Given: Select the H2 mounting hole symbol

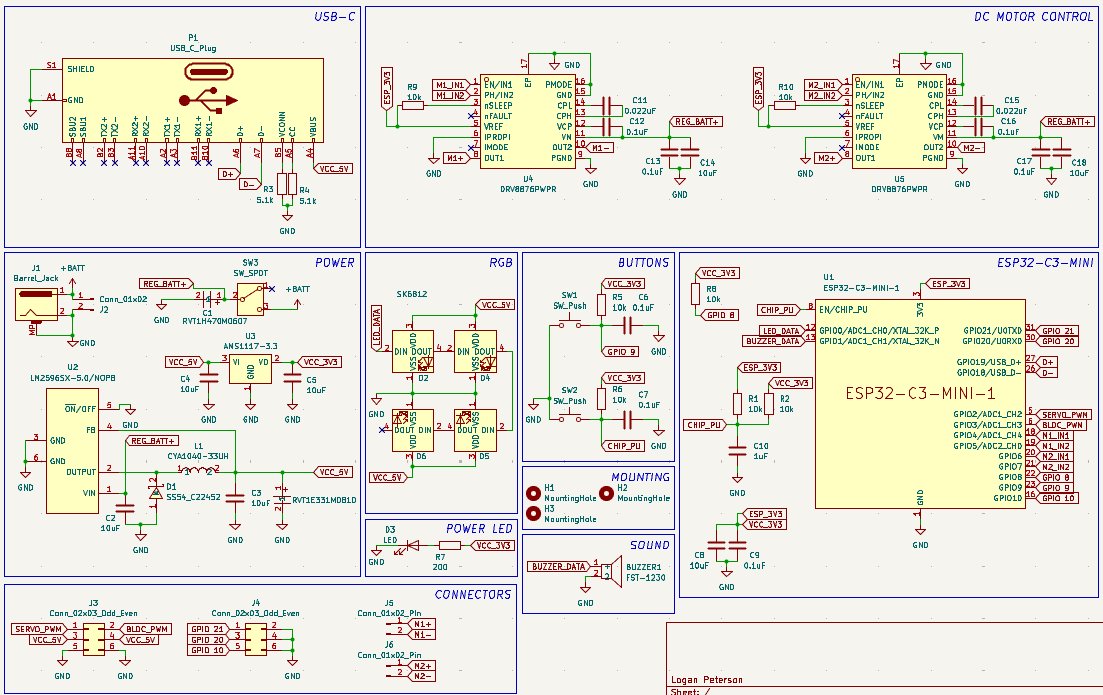Looking at the screenshot, I should (607, 493).
